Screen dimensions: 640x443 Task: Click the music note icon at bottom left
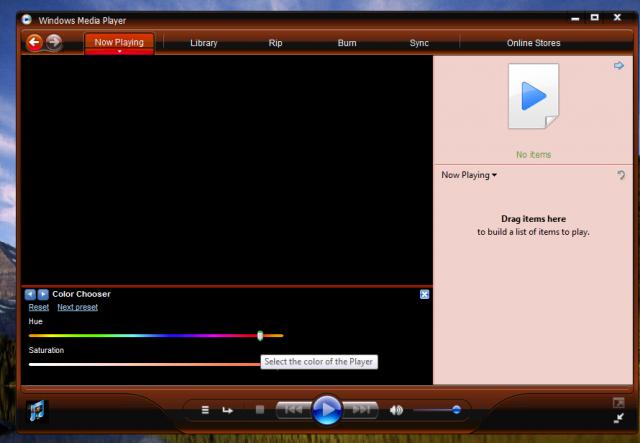click(x=37, y=410)
